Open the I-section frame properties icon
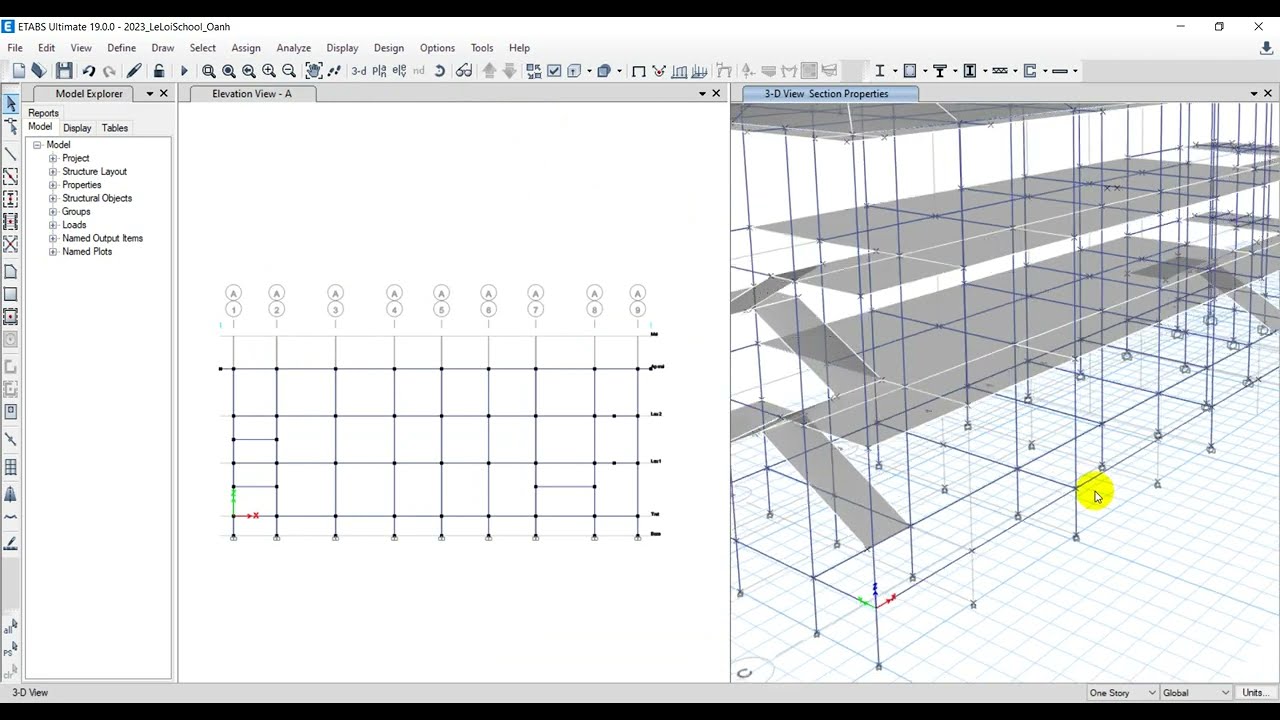1280x720 pixels. tap(880, 71)
